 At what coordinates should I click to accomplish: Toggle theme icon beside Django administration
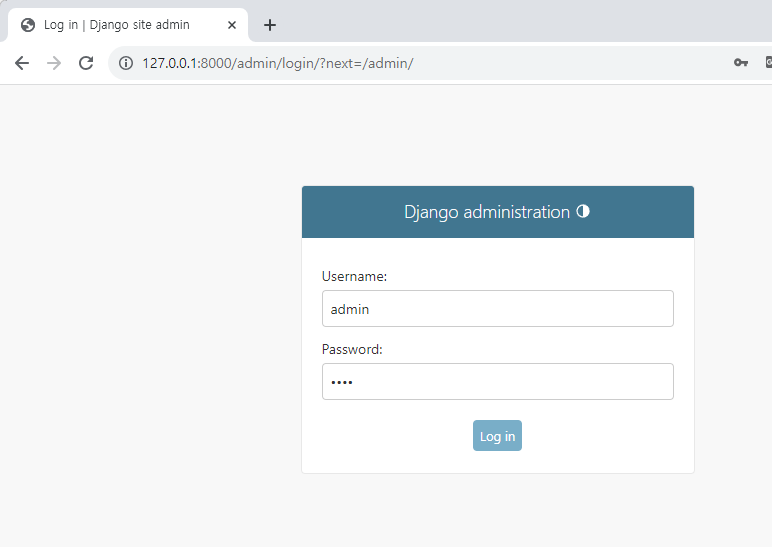click(x=583, y=211)
